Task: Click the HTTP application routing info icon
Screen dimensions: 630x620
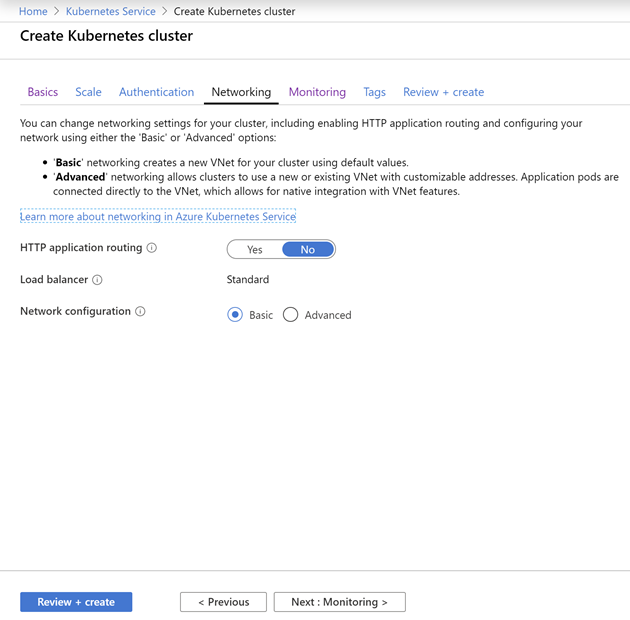Action: pos(151,248)
